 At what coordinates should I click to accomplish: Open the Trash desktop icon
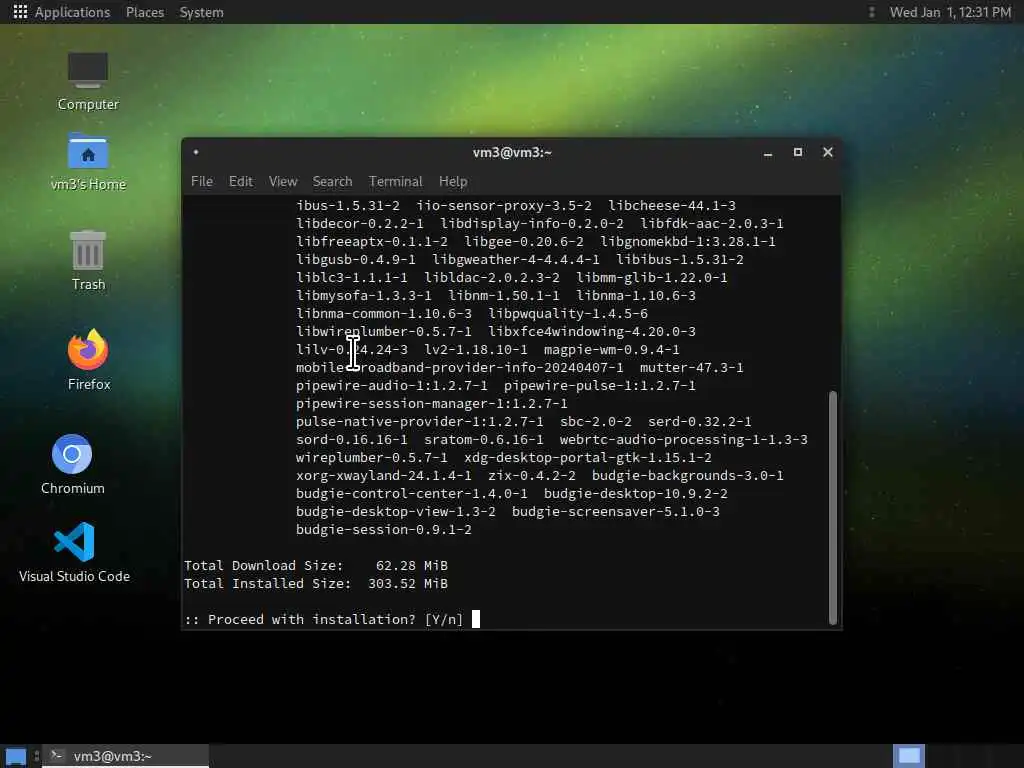tap(88, 259)
